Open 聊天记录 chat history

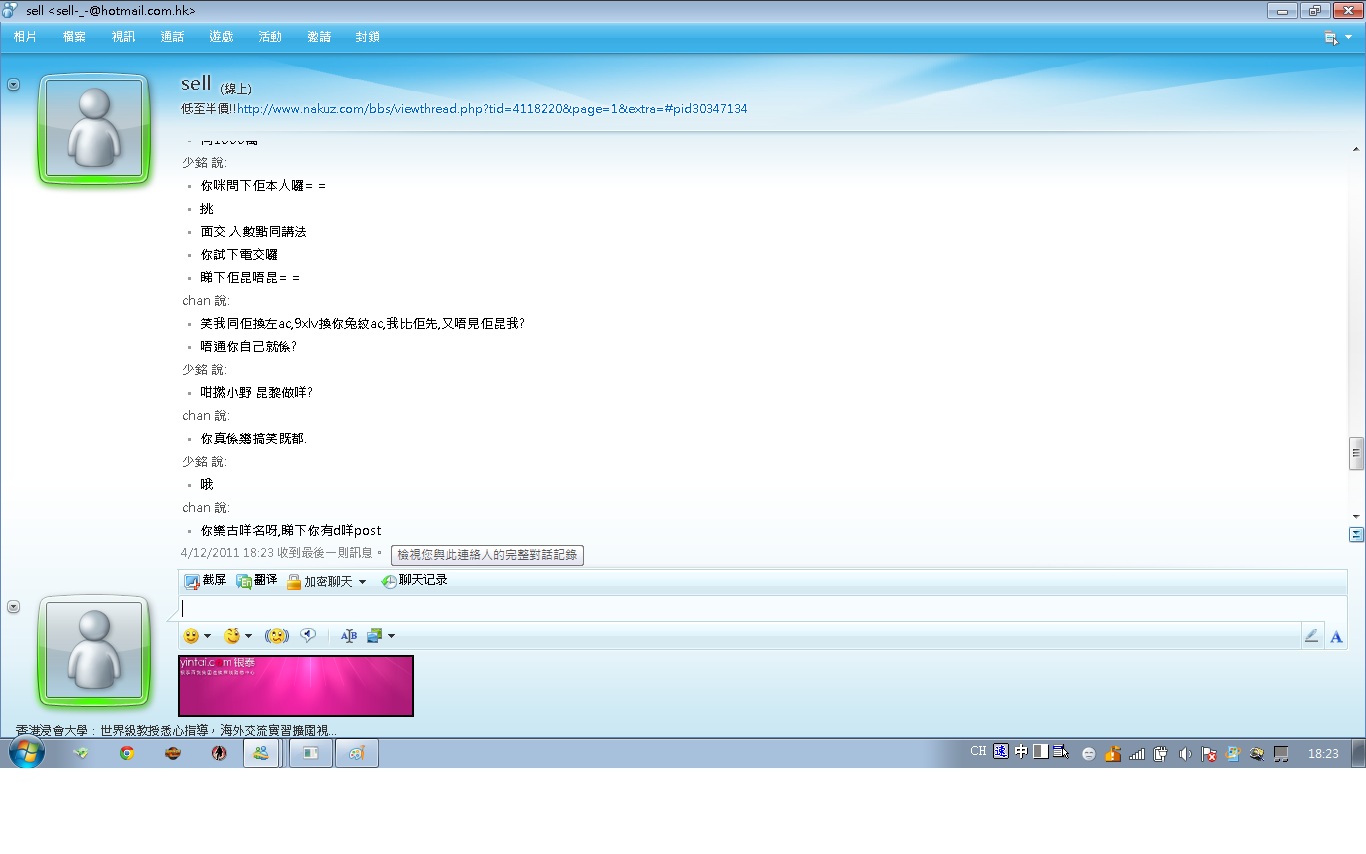(414, 581)
